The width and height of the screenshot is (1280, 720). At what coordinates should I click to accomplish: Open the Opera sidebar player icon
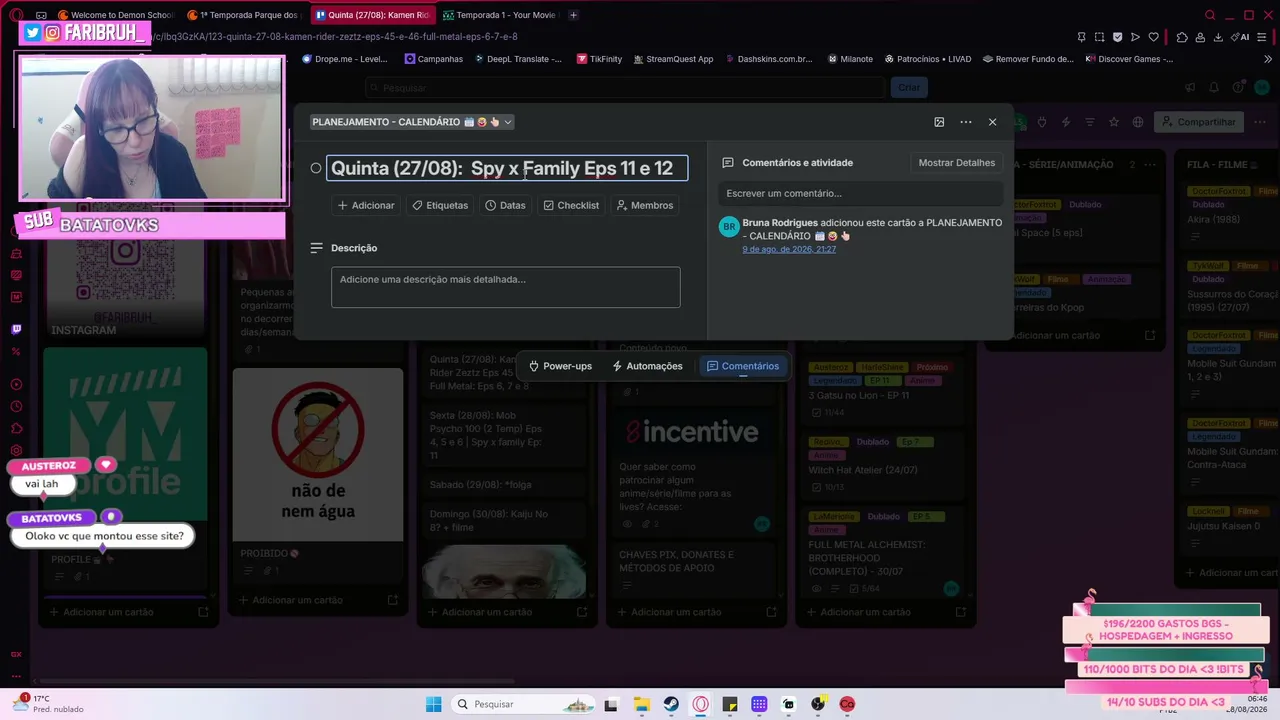(x=16, y=384)
